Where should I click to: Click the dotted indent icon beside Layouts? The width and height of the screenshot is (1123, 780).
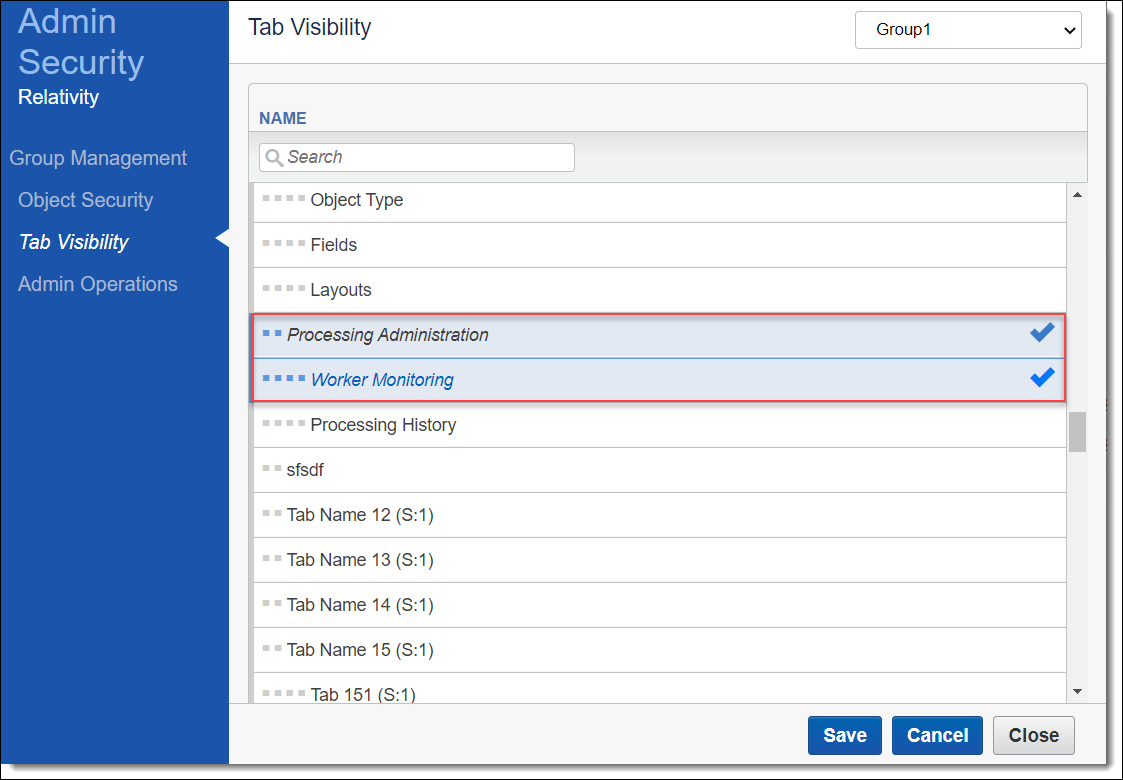click(284, 289)
